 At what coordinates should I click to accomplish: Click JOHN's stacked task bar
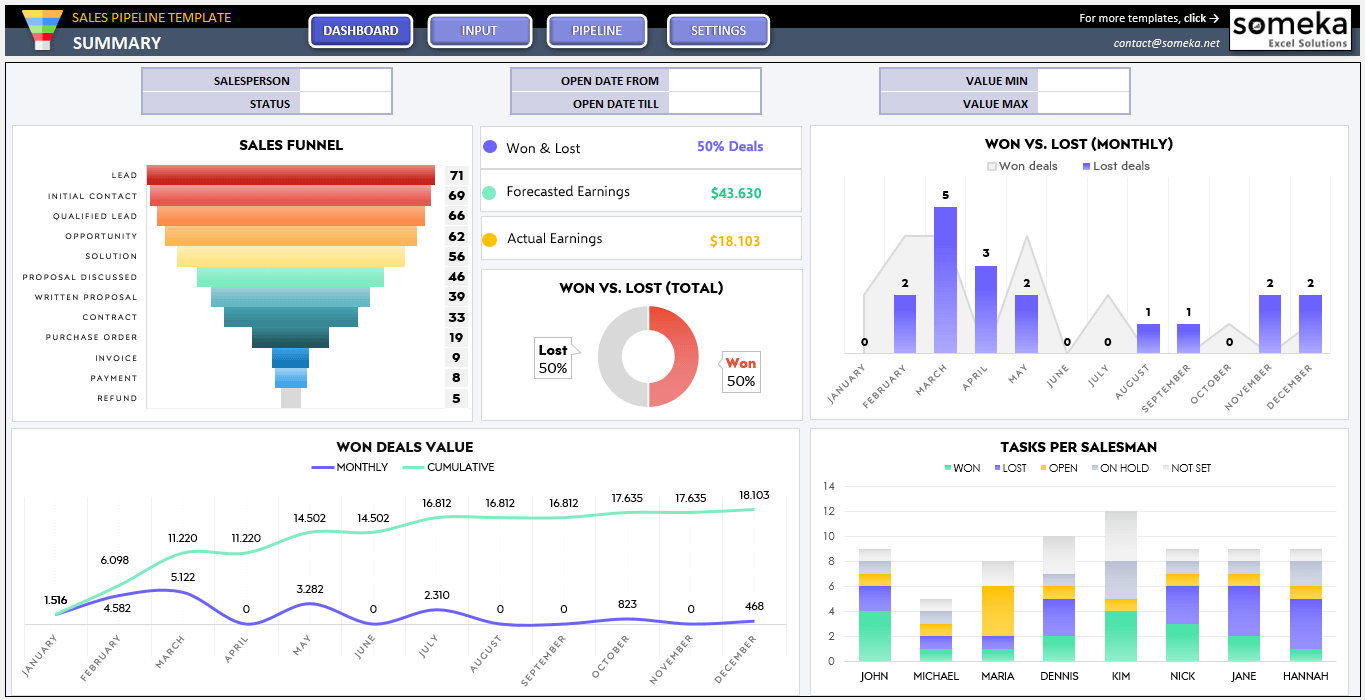874,605
